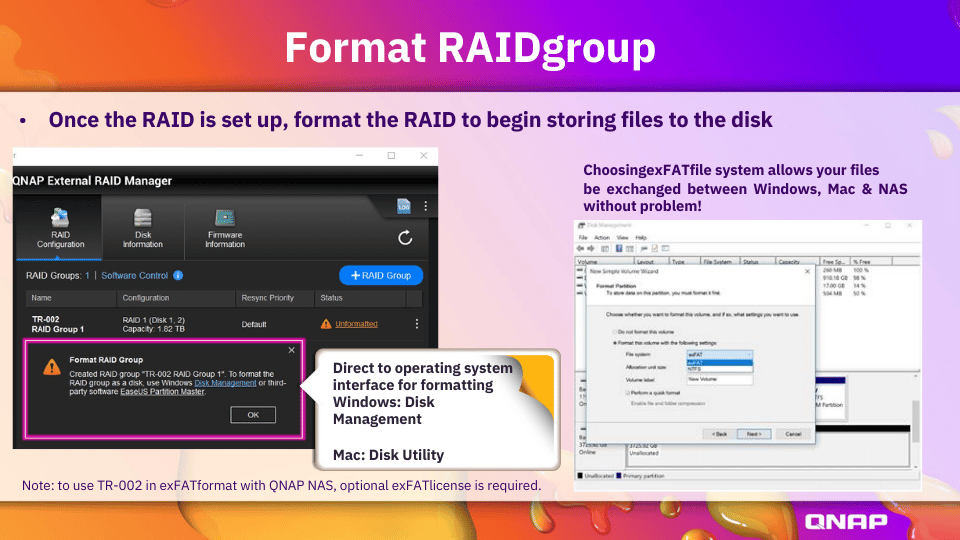Open the RAID Configuration tab

coord(60,228)
